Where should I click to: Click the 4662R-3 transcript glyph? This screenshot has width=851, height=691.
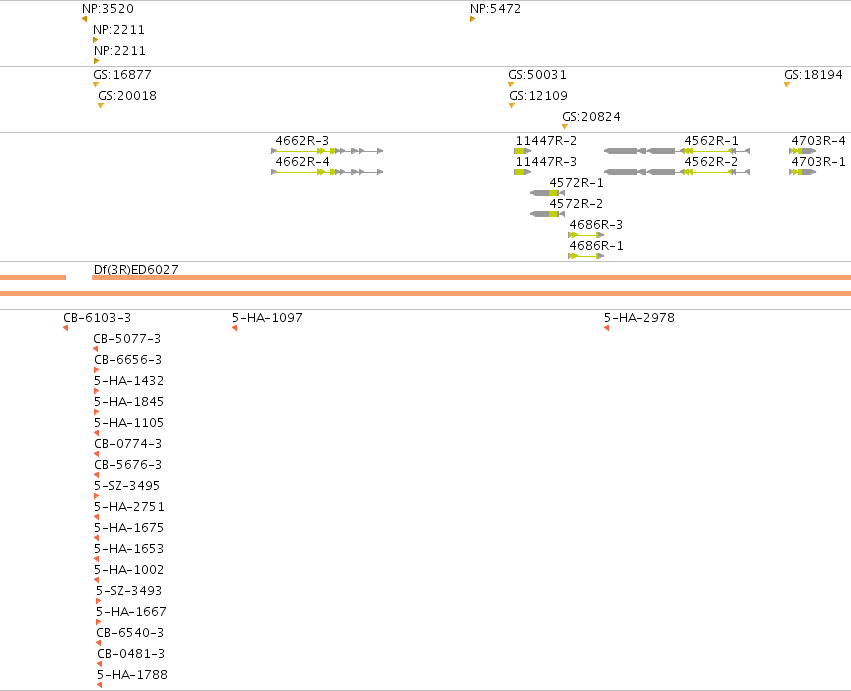tap(327, 151)
